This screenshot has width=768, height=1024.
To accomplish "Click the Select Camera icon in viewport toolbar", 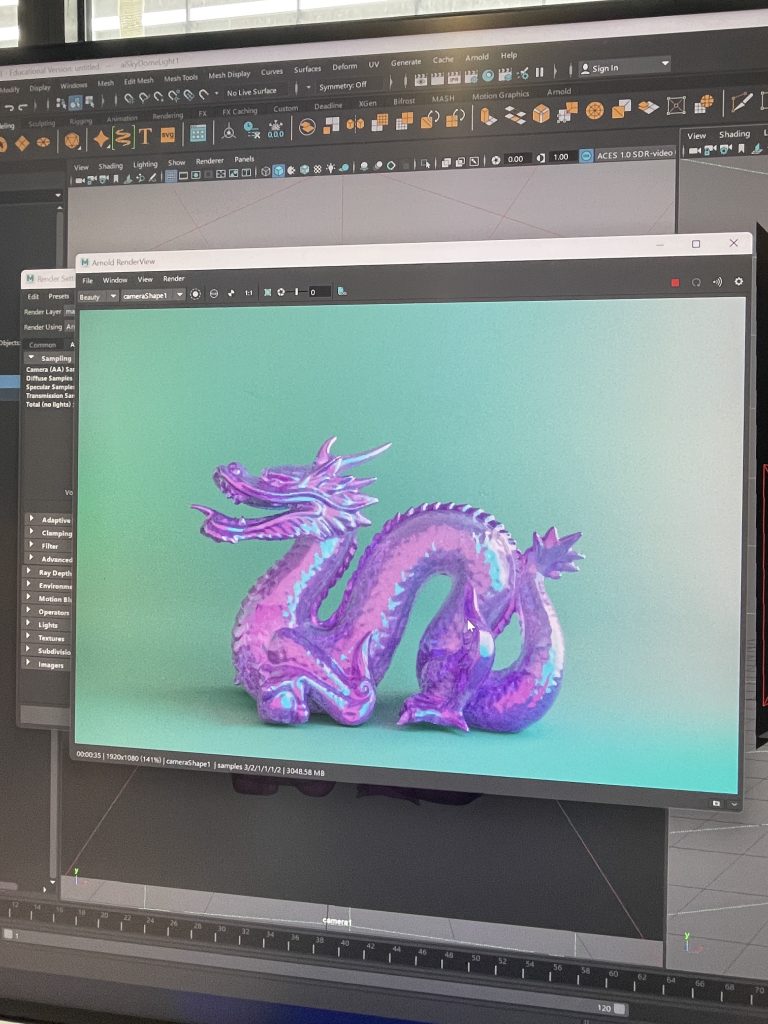I will click(x=80, y=180).
